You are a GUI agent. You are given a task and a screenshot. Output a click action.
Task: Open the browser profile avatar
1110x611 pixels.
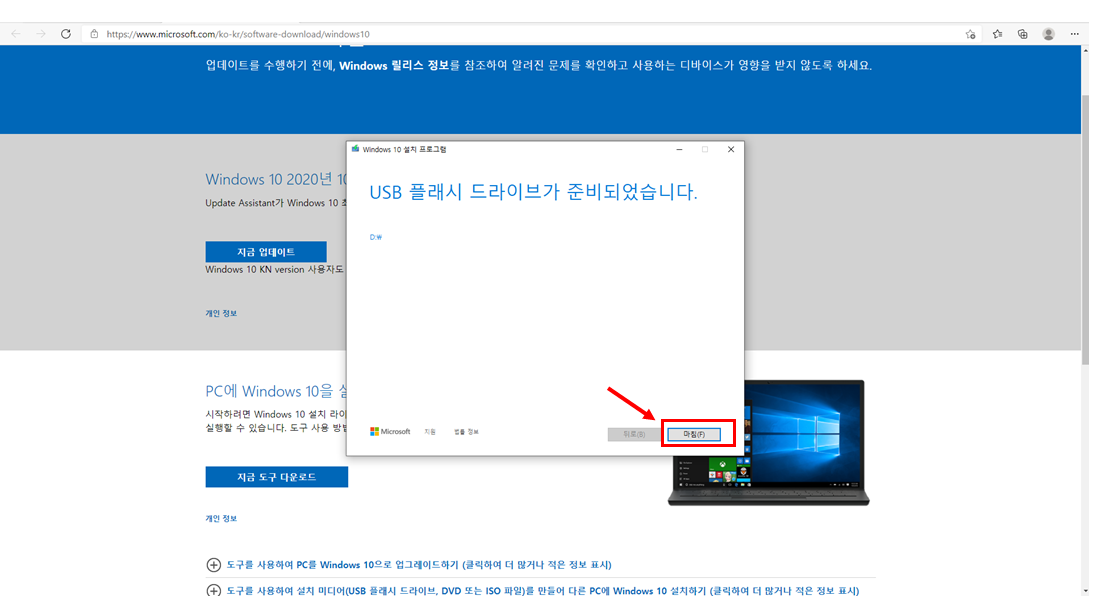pos(1048,34)
